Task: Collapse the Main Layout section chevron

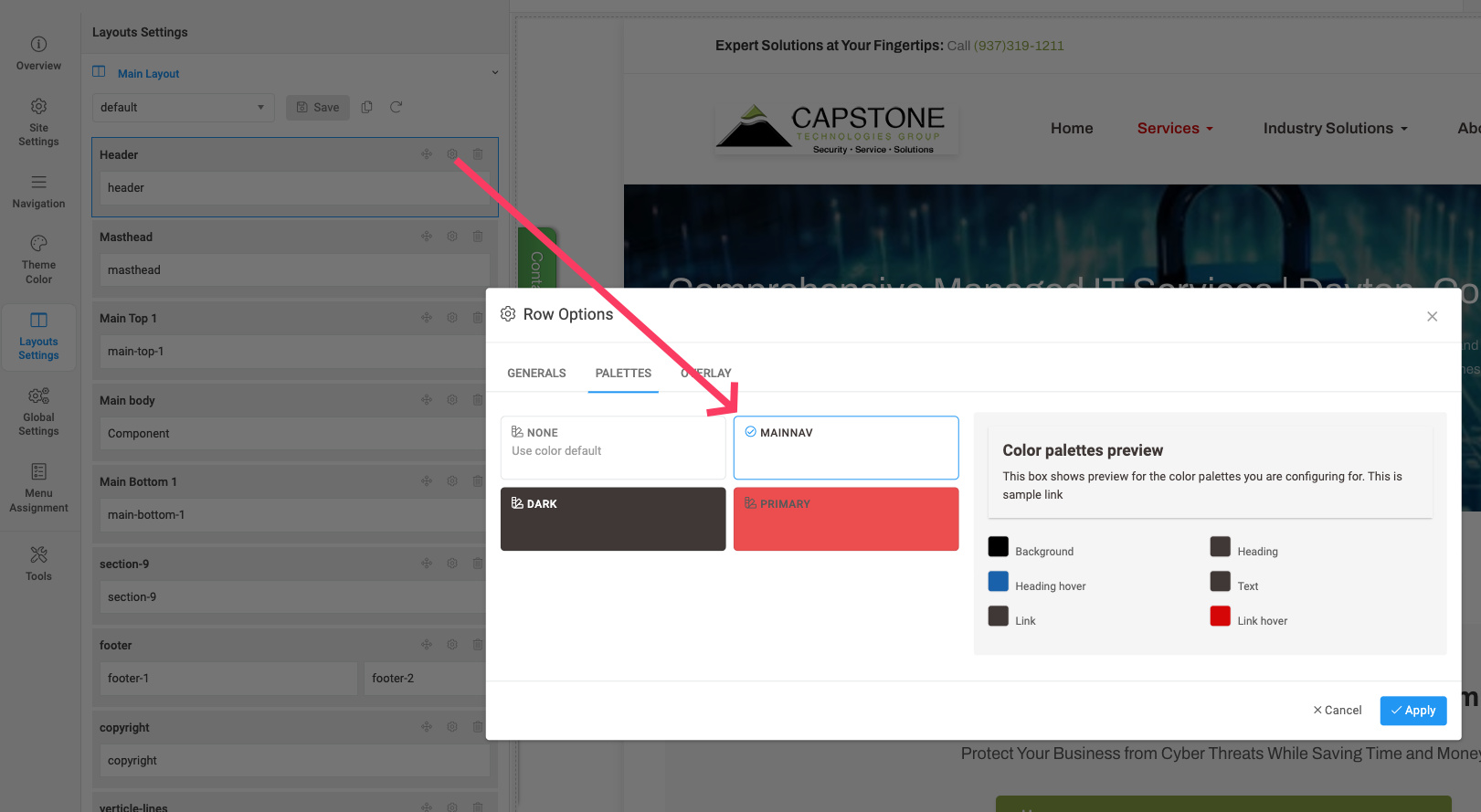Action: [495, 73]
